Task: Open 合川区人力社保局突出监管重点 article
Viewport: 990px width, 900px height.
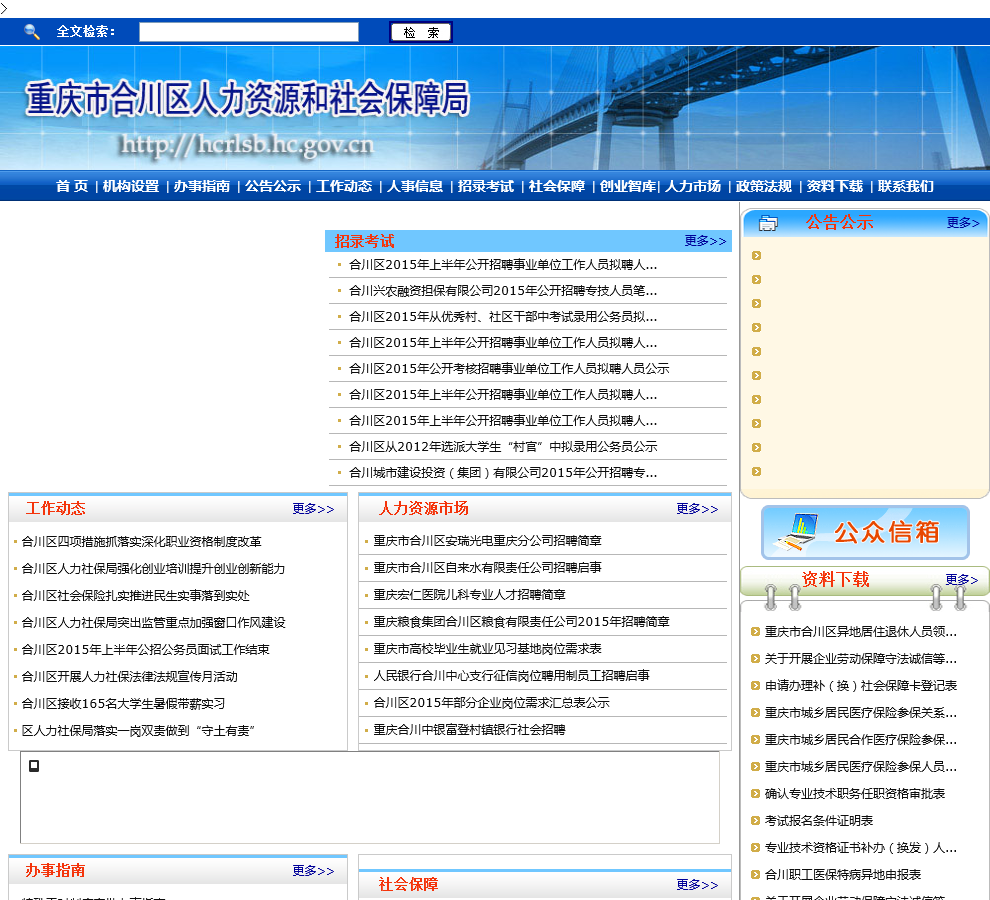Action: [x=153, y=623]
